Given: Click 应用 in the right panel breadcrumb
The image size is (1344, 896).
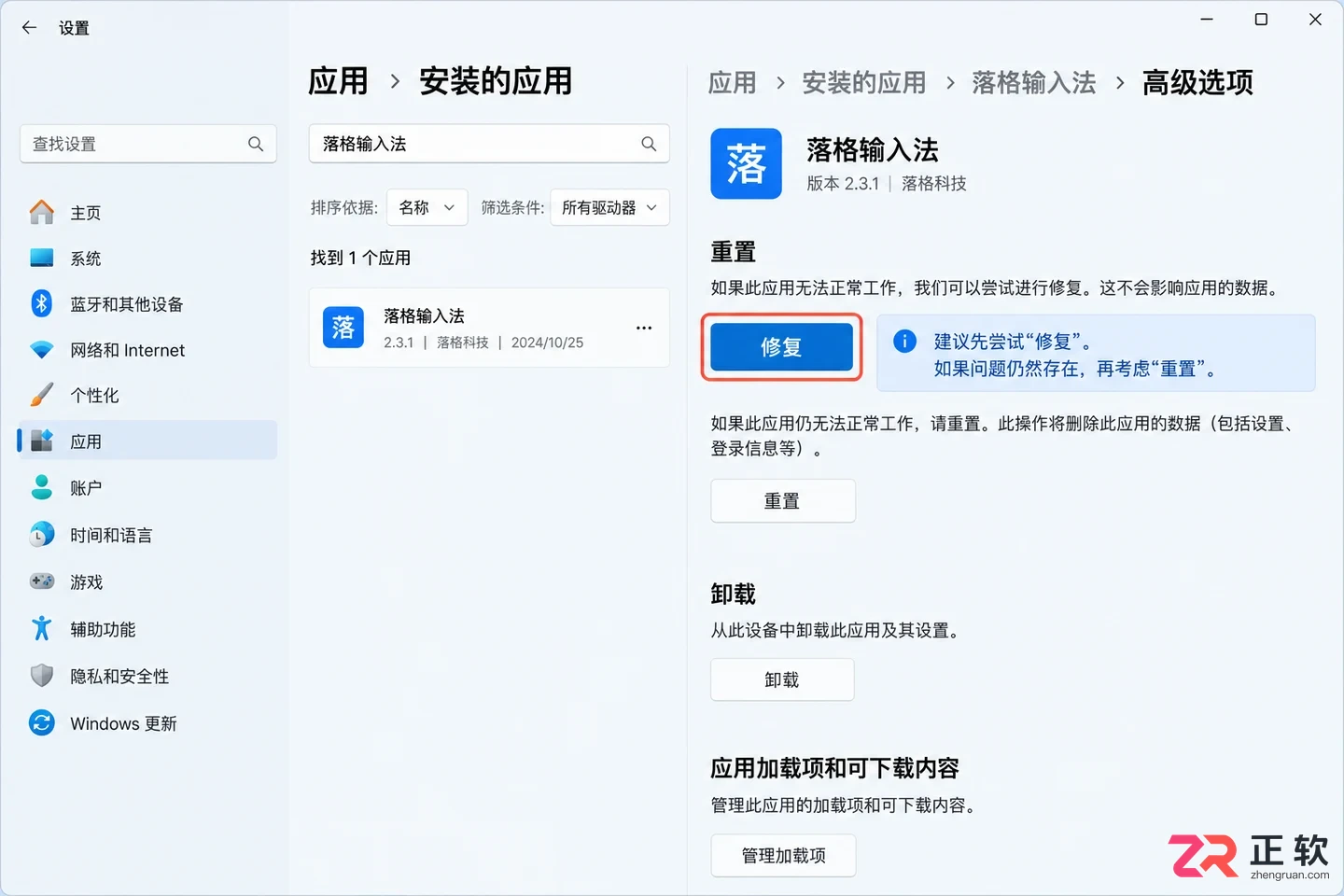Looking at the screenshot, I should point(733,82).
